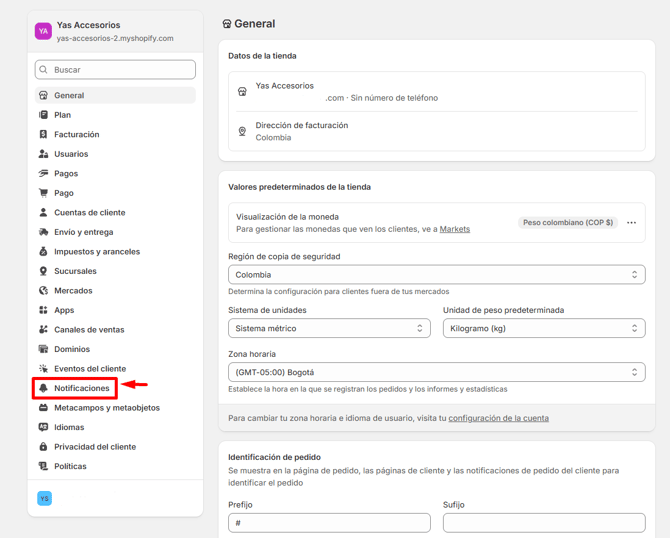
Task: Go to Dominios settings section
Action: coord(72,349)
